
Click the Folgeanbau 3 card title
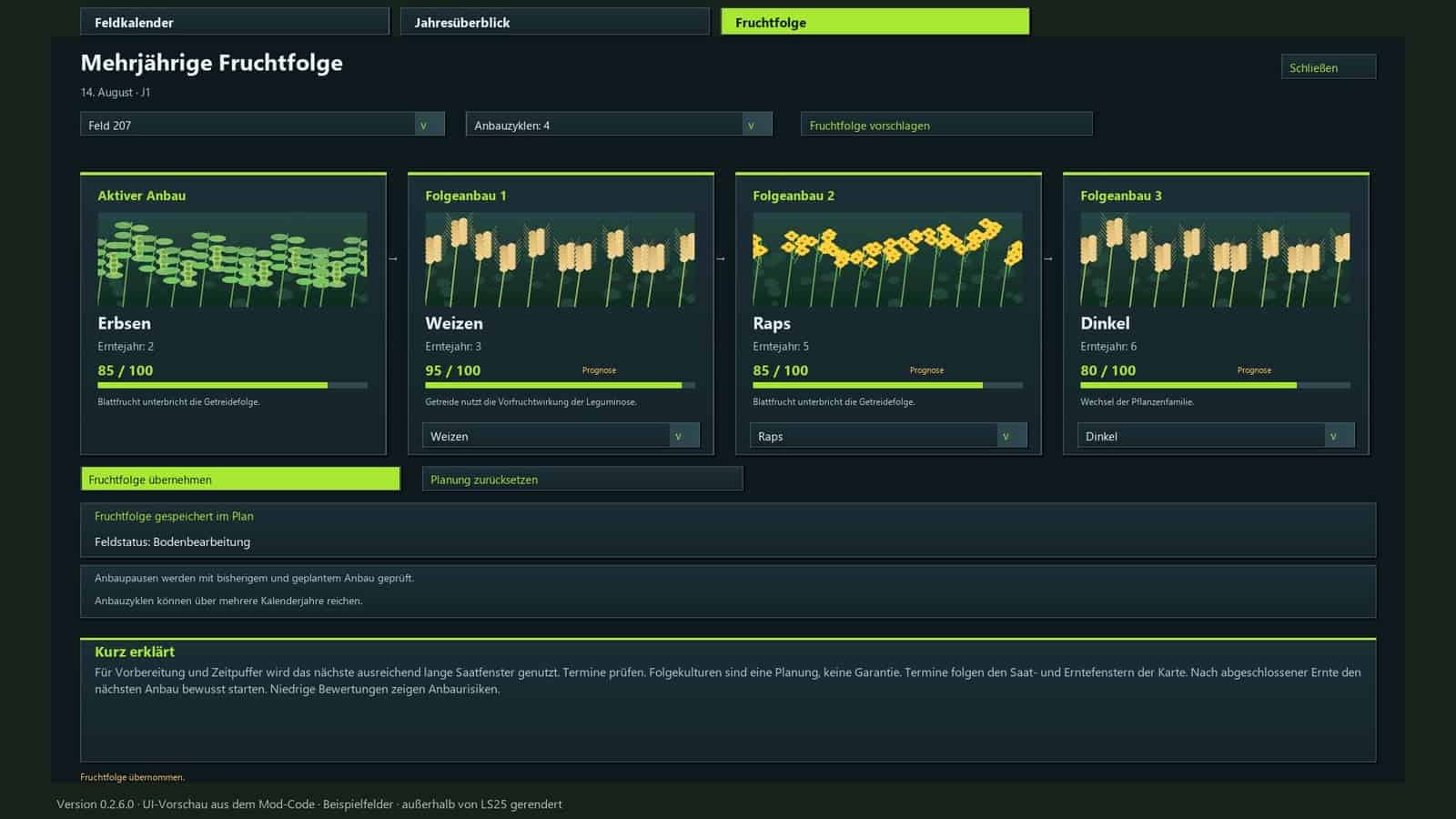click(1121, 196)
